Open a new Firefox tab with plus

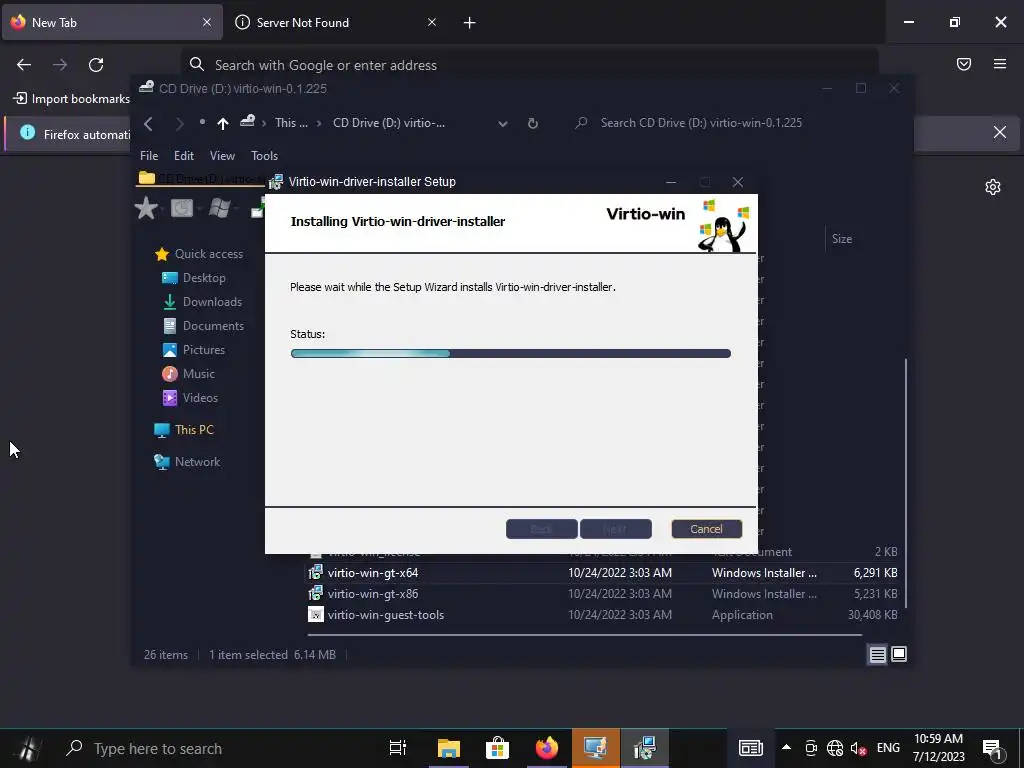[470, 23]
